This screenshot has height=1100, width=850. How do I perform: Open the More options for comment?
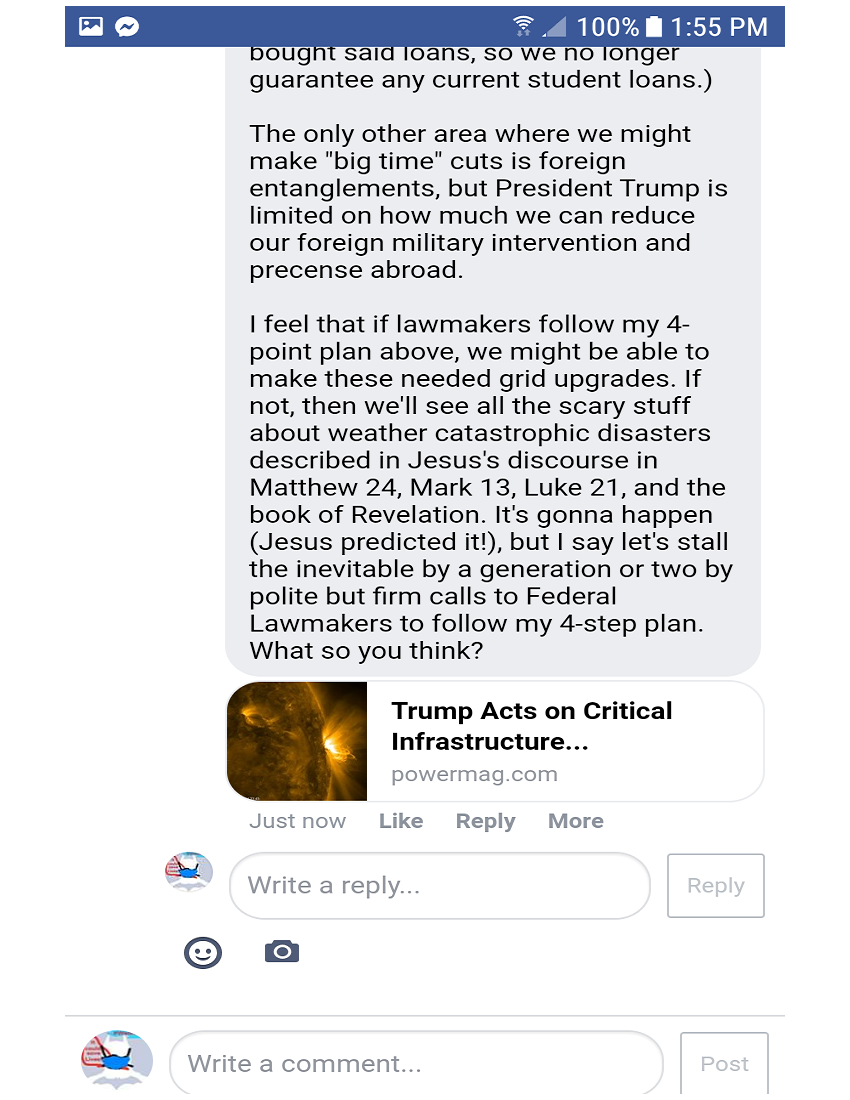coord(575,821)
